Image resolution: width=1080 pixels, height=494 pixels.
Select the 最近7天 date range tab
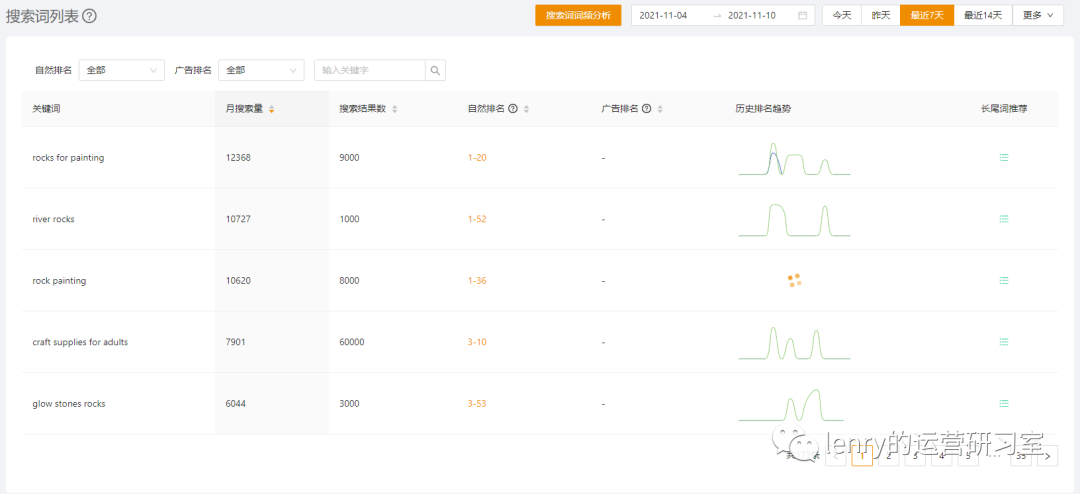(x=927, y=15)
